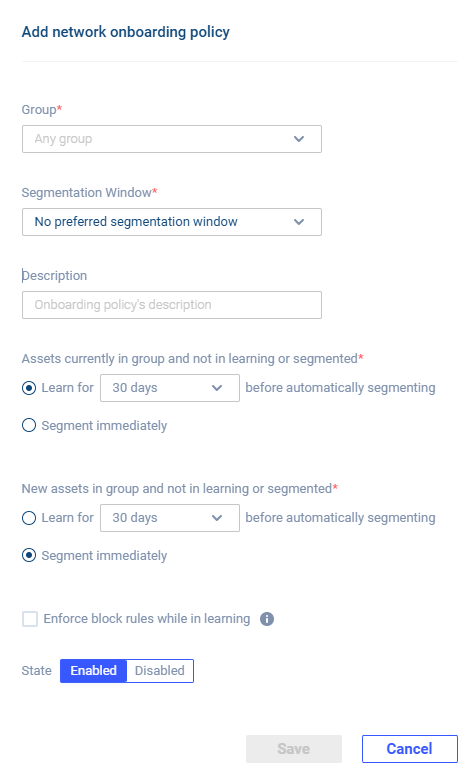Open the 30 days dropdown for current assets
Viewport: 475px width, 776px height.
pos(170,388)
